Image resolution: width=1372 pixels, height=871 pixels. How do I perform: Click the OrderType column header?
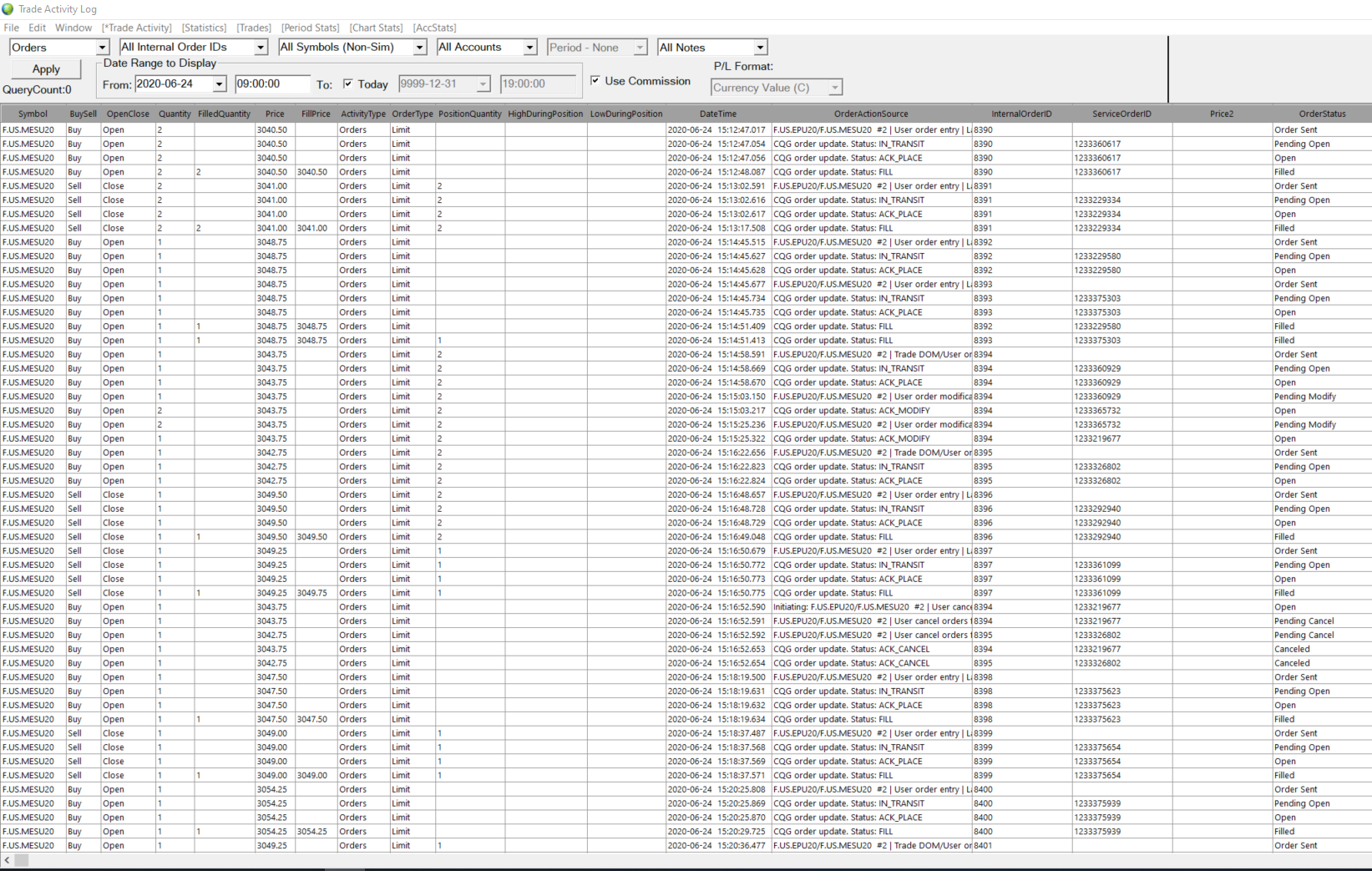413,114
